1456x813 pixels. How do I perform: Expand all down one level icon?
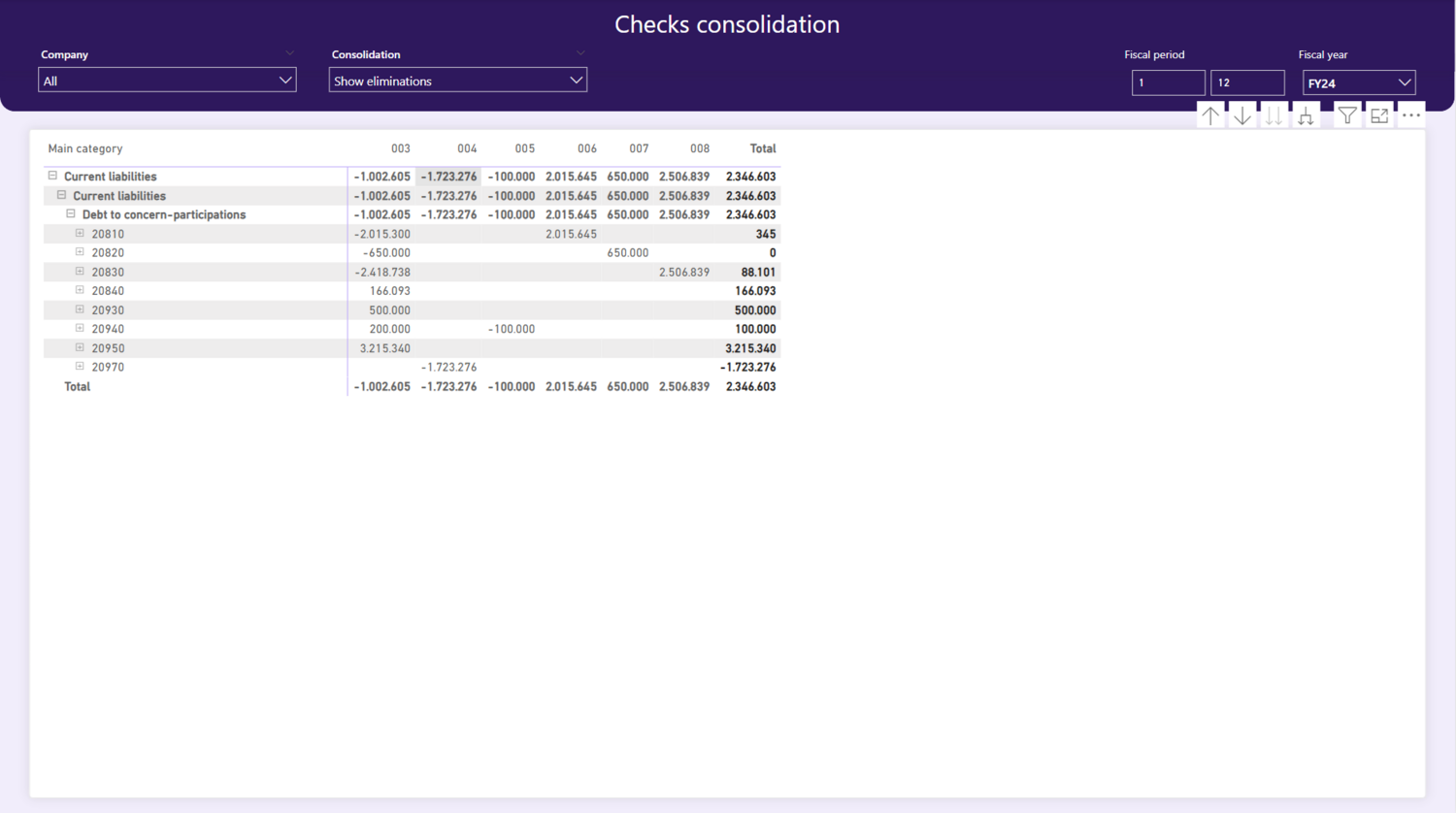1307,115
